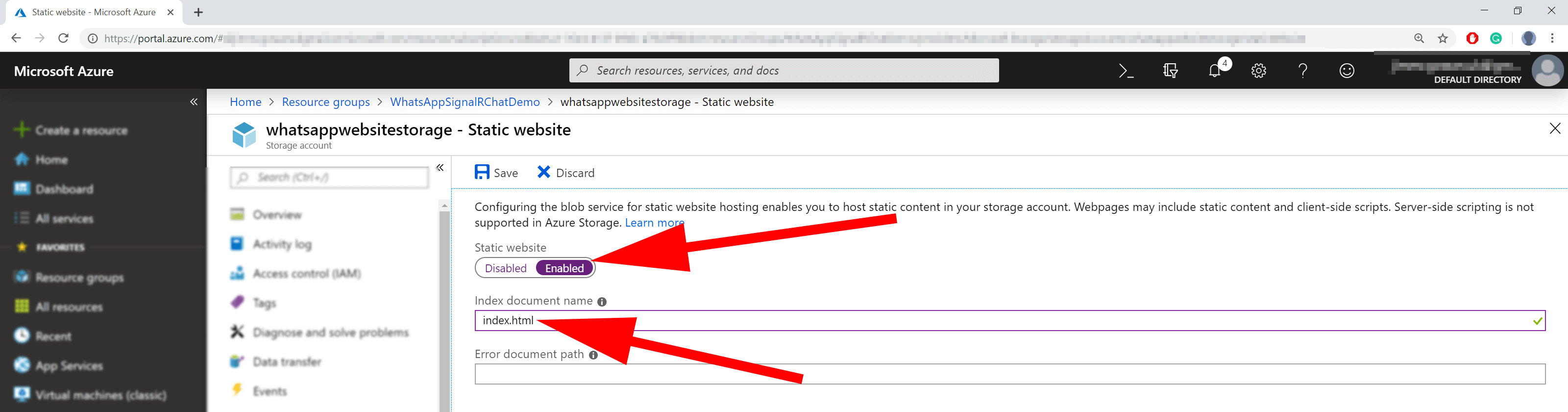Open Azure Cloud Shell icon
The image size is (1568, 412).
click(x=1126, y=71)
